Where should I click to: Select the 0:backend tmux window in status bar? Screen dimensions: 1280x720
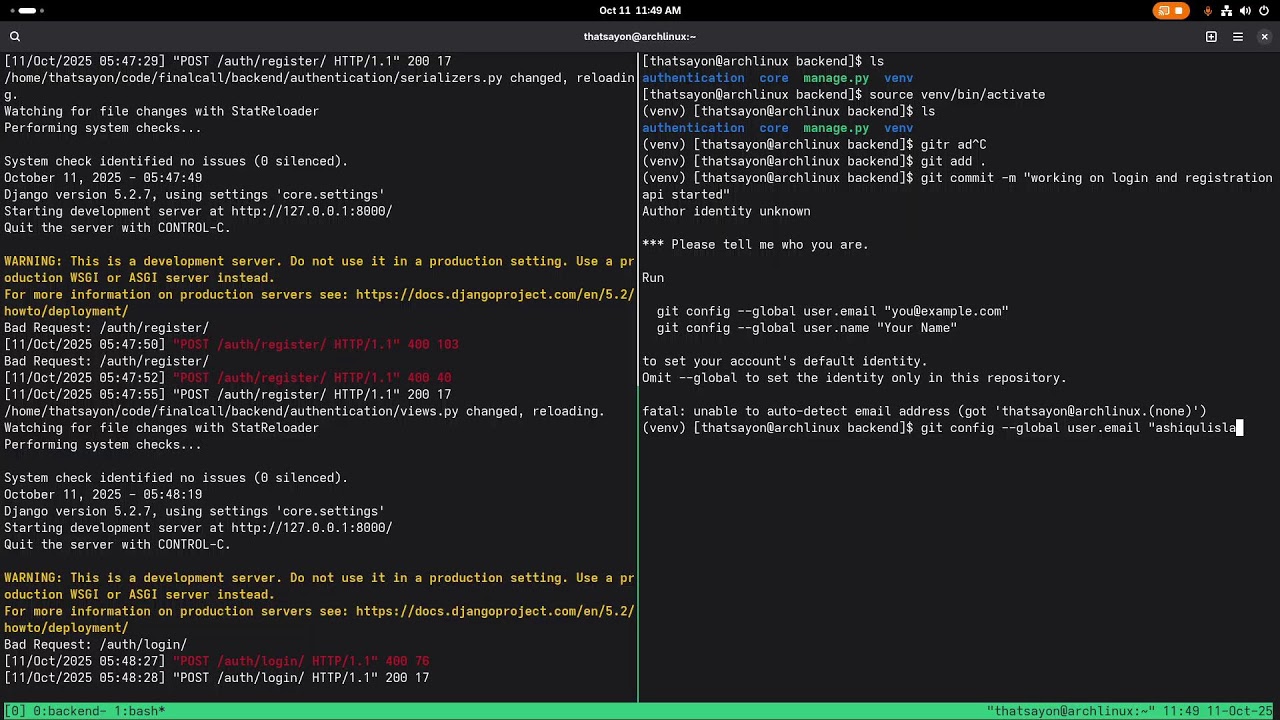point(70,711)
